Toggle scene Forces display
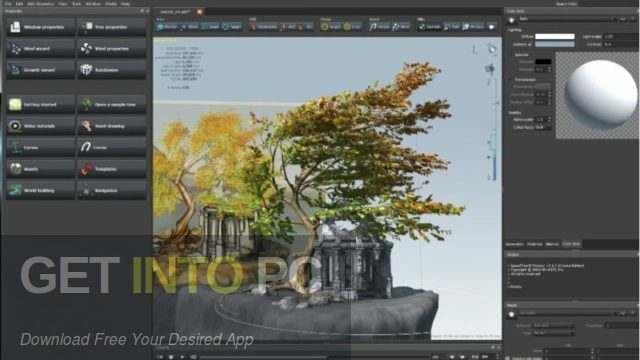The width and height of the screenshot is (640, 360). click(379, 27)
